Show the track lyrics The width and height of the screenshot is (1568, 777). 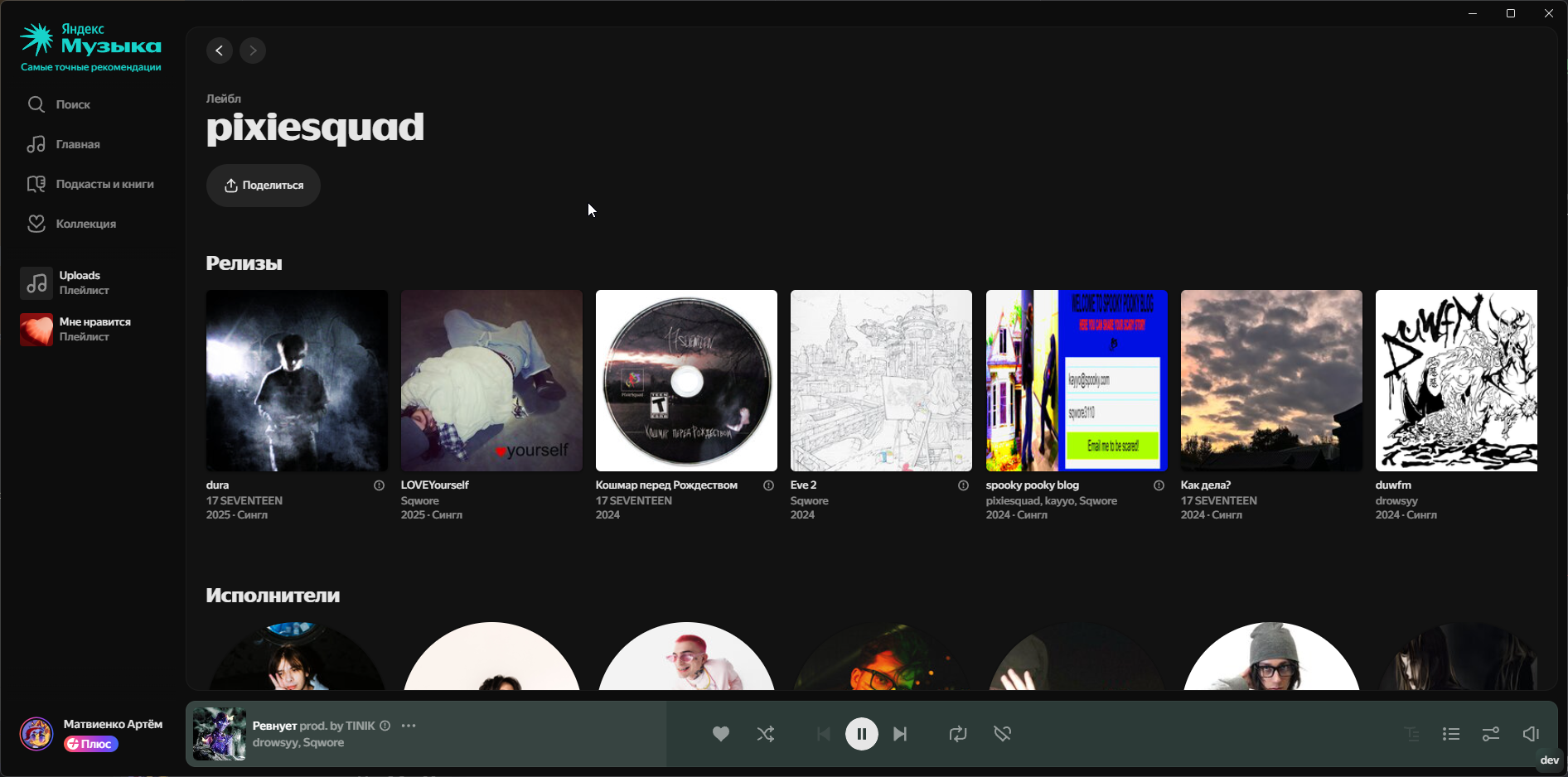pyautogui.click(x=1411, y=734)
